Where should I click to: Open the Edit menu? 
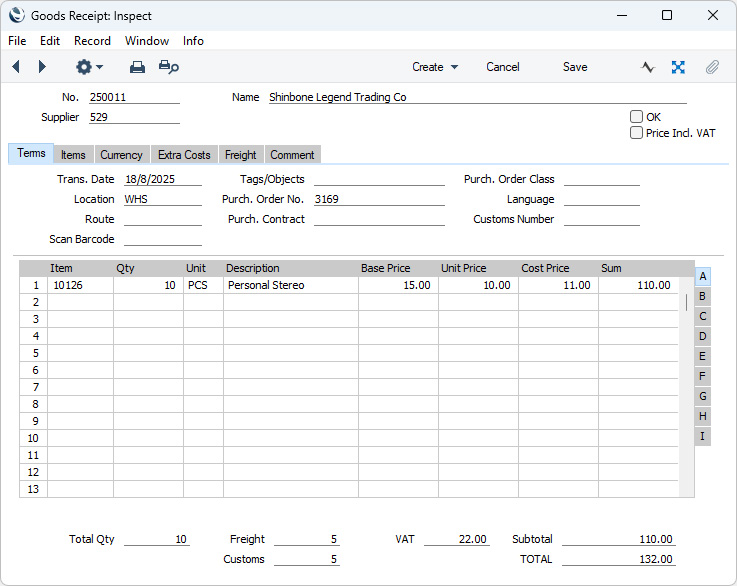point(50,41)
